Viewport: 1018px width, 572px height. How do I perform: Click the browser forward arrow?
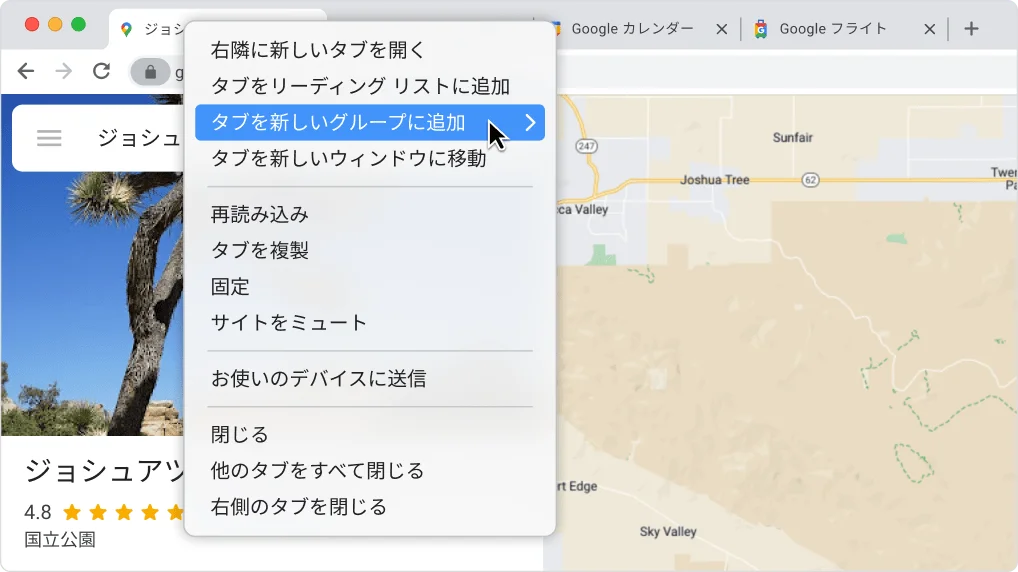pyautogui.click(x=64, y=71)
